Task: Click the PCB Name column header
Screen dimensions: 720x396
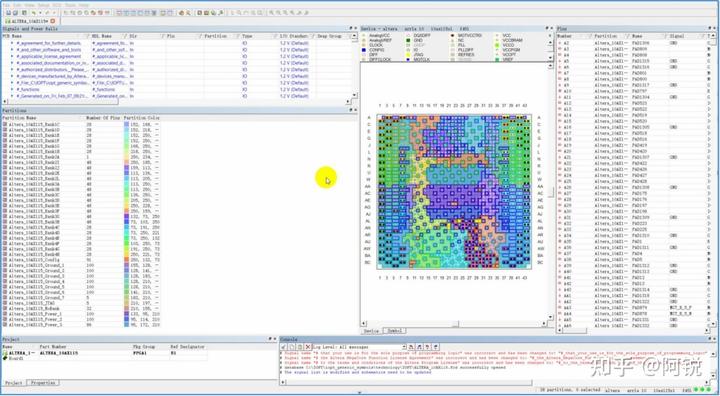Action: click(13, 36)
